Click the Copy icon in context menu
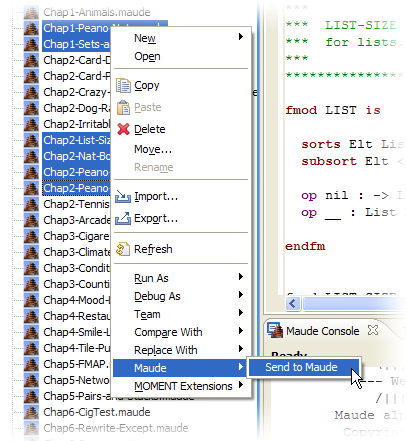Viewport: 407px width, 441px height. 123,86
